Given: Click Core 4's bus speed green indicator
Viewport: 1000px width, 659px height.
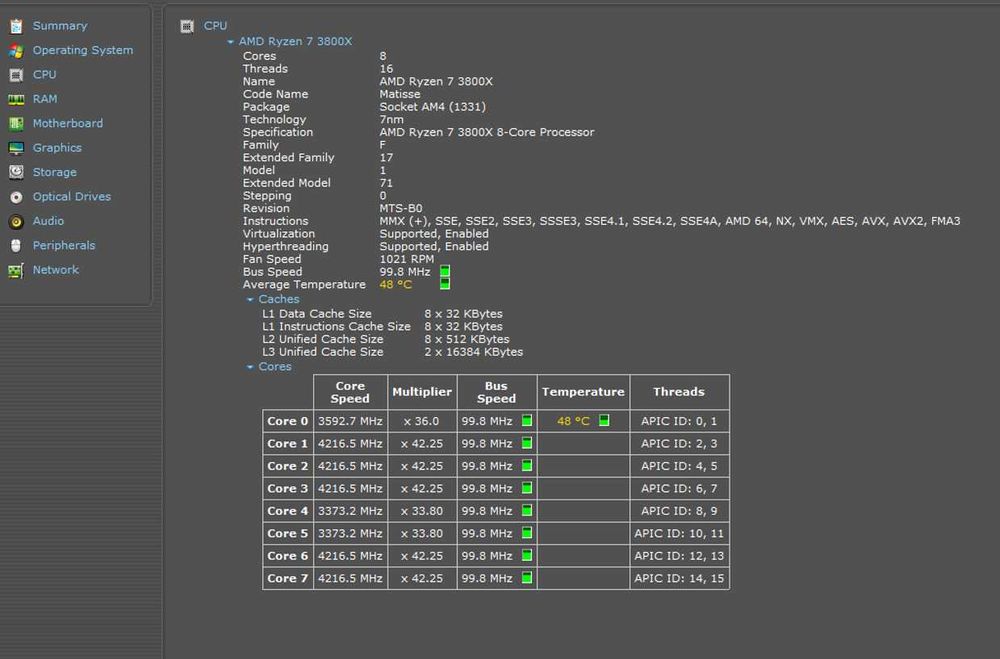Looking at the screenshot, I should tap(527, 510).
